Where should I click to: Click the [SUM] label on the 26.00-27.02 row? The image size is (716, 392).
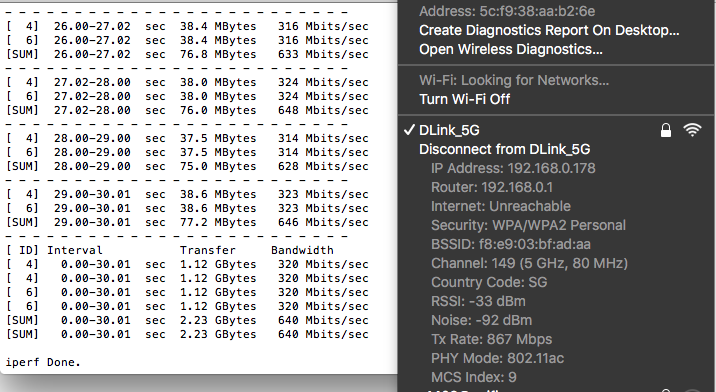click(x=22, y=54)
